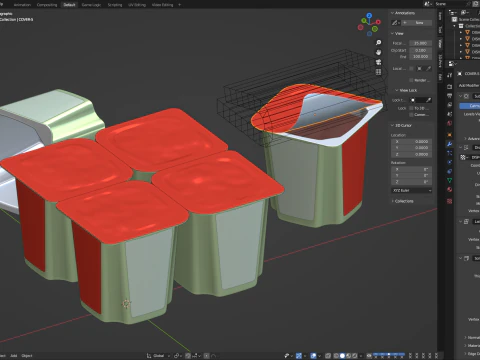Enable Lock To 3D Cursor checkbox
Viewport: 480px width, 360px height.
tap(411, 108)
